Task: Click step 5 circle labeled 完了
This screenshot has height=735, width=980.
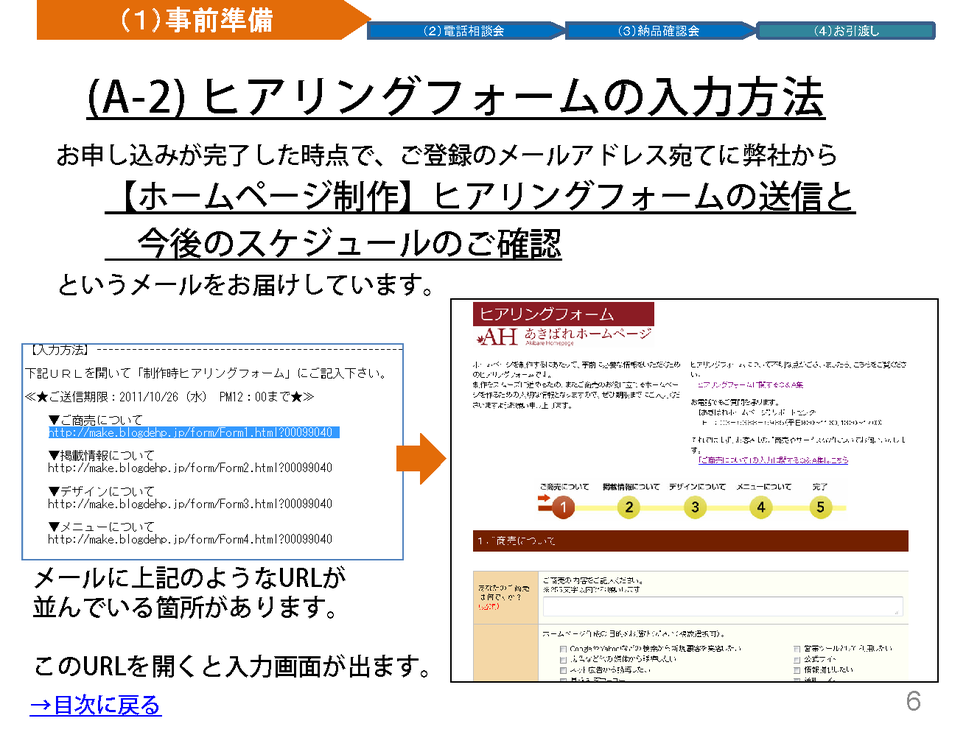Action: 820,507
